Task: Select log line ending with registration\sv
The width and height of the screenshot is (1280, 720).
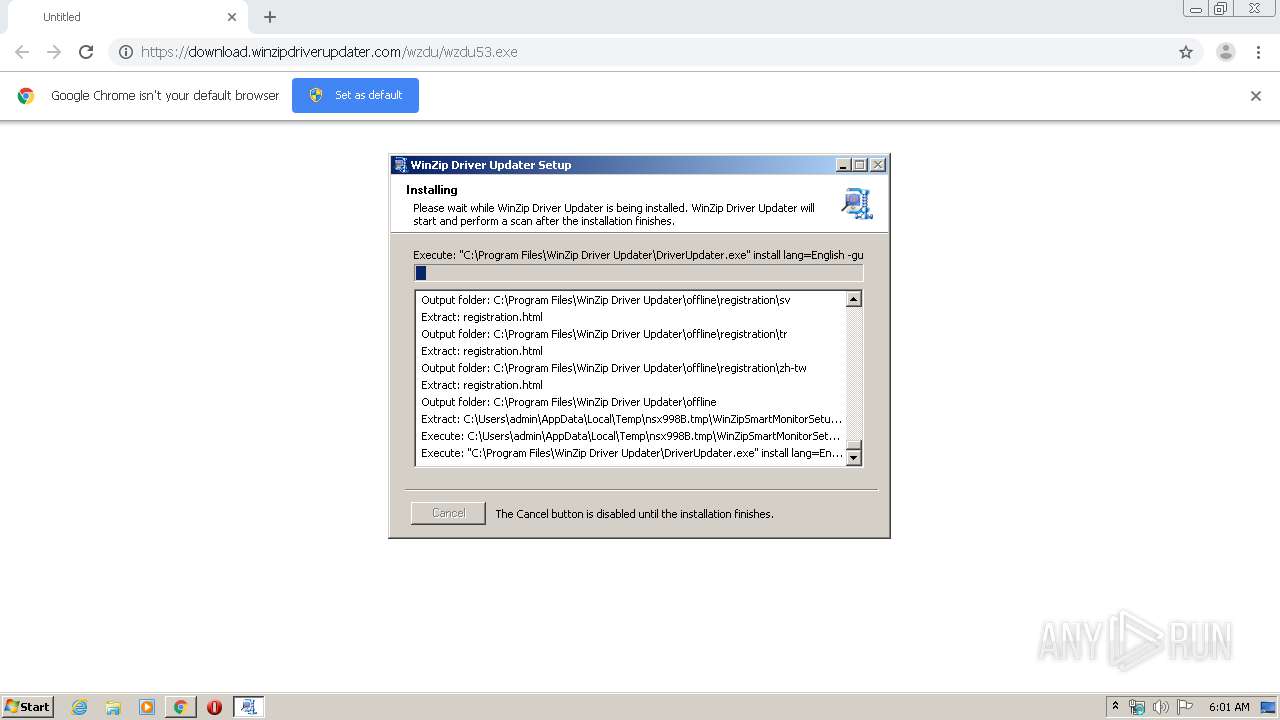Action: (x=606, y=300)
